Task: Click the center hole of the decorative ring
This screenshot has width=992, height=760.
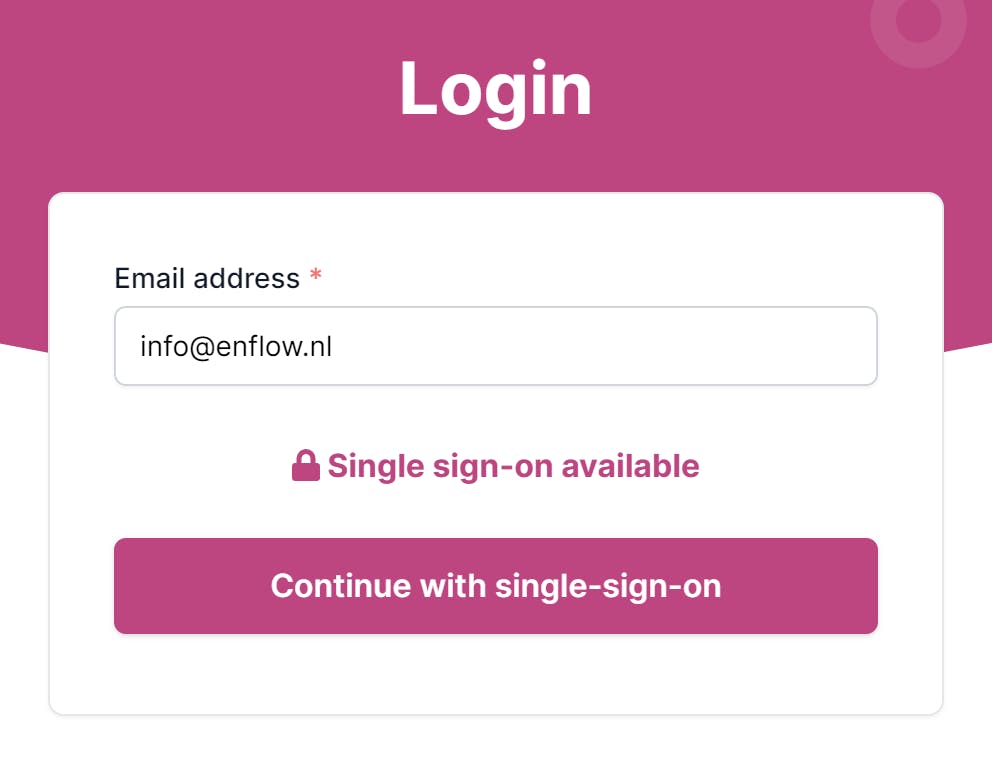Action: pos(918,19)
